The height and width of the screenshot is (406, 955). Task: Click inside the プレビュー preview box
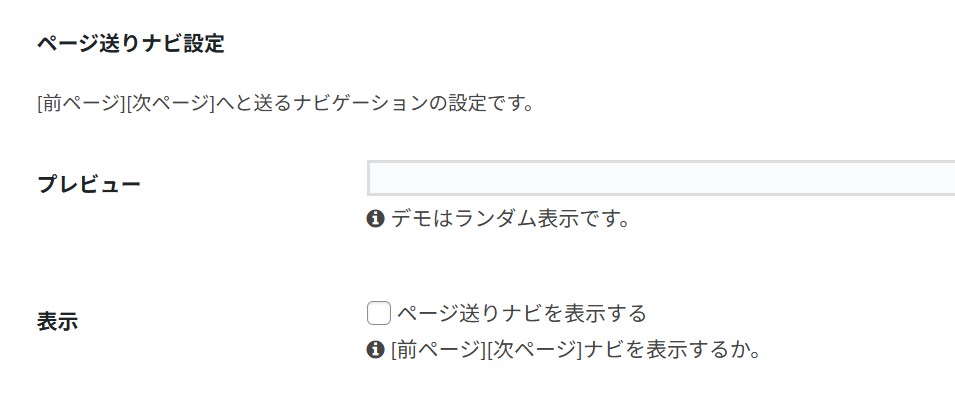coord(660,178)
